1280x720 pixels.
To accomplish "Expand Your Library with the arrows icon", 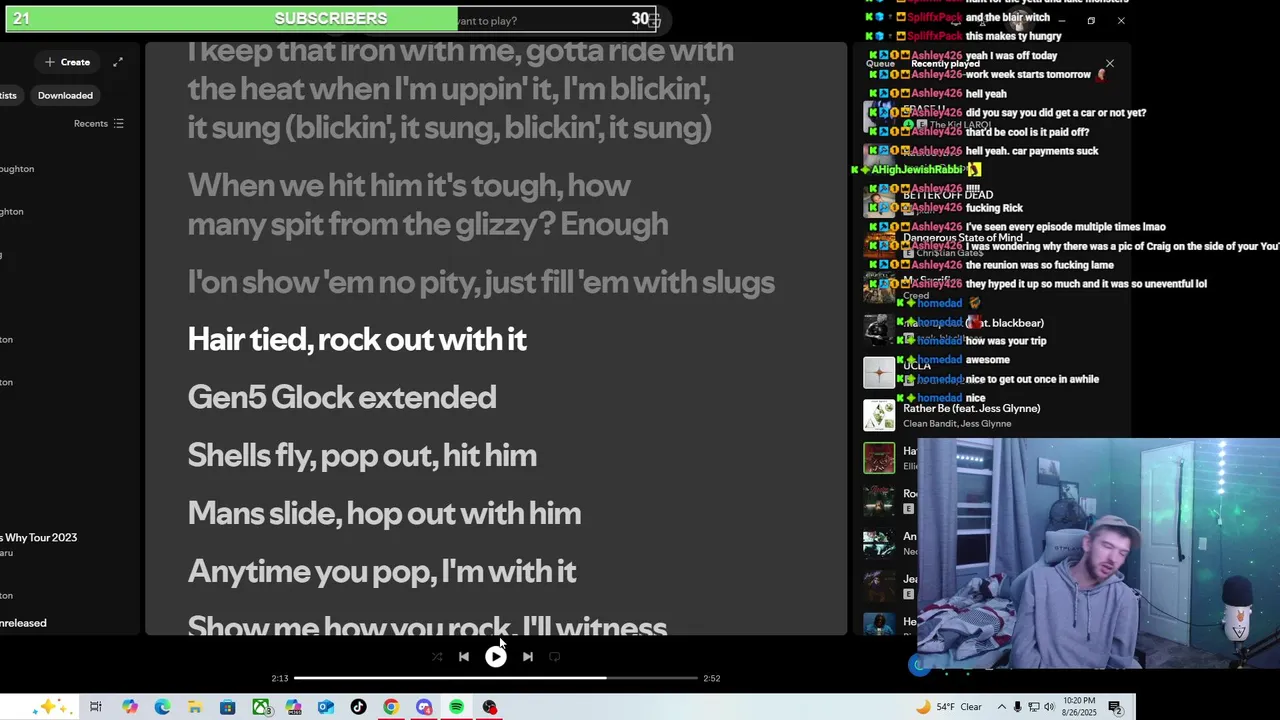I will 118,62.
